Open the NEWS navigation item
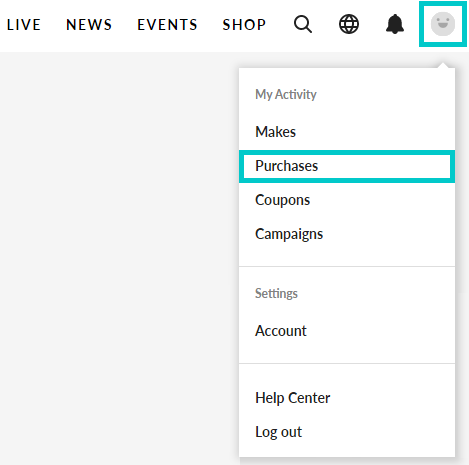The height and width of the screenshot is (465, 469). coord(89,25)
